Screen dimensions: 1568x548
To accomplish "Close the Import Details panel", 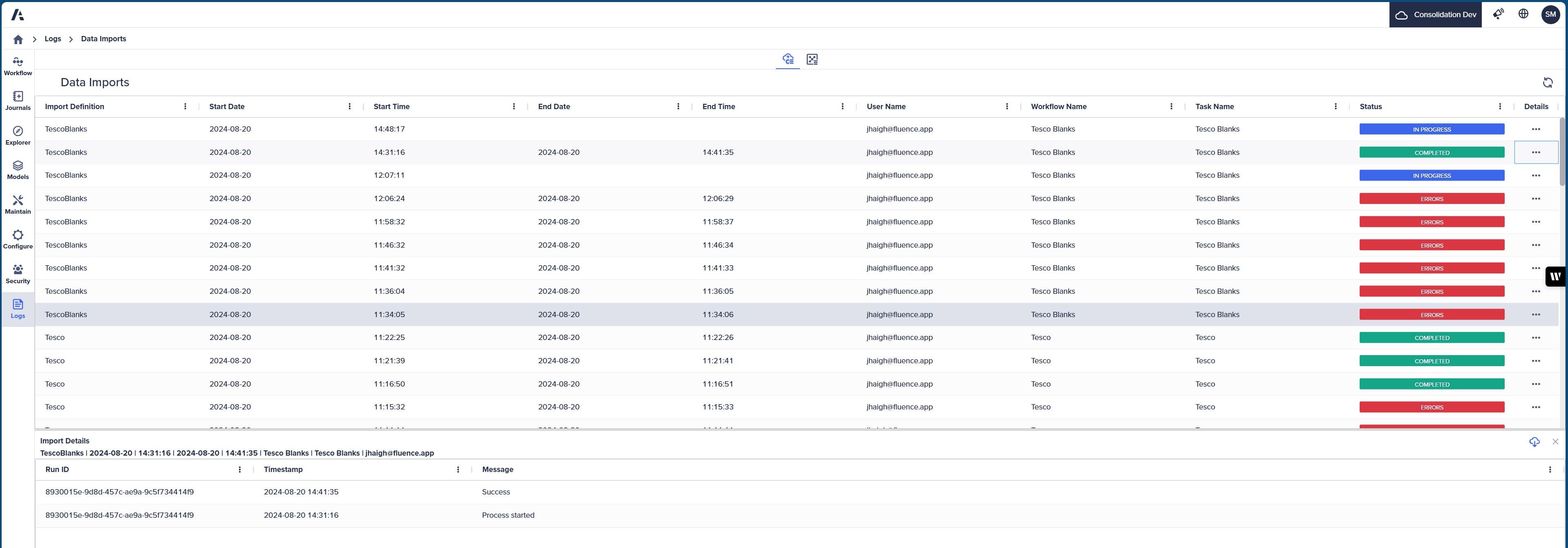I will [1555, 441].
